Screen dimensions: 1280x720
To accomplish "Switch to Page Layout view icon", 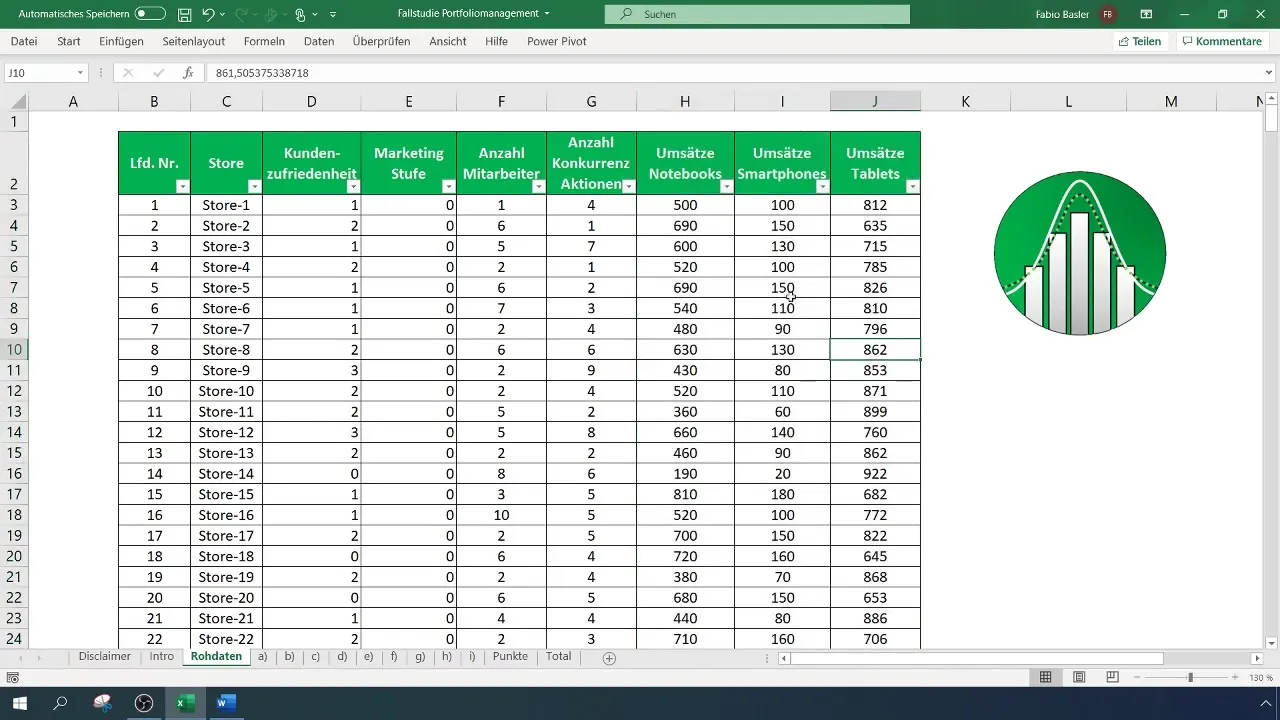I will point(1079,677).
